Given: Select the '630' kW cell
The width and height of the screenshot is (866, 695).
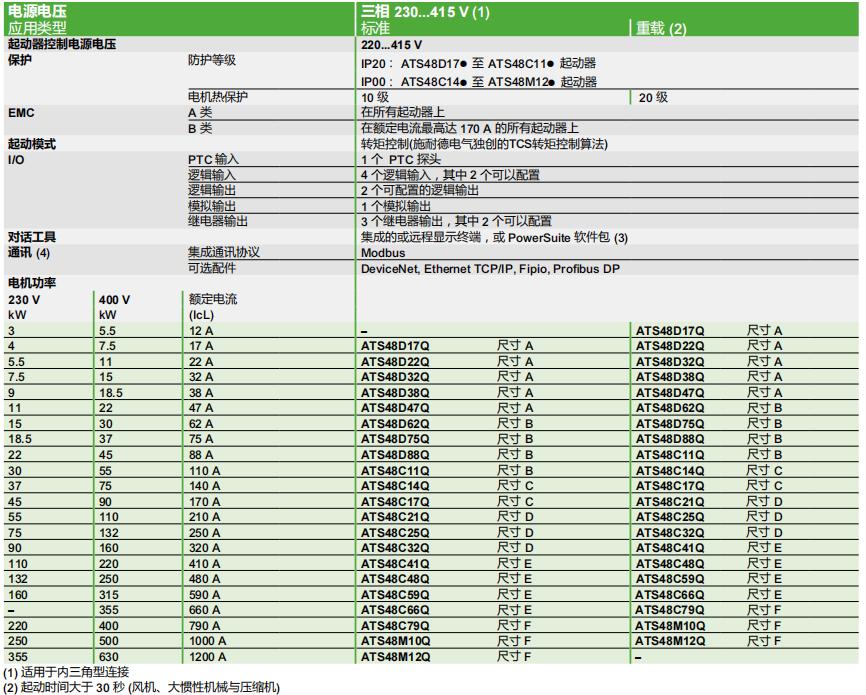Looking at the screenshot, I should 109,657.
